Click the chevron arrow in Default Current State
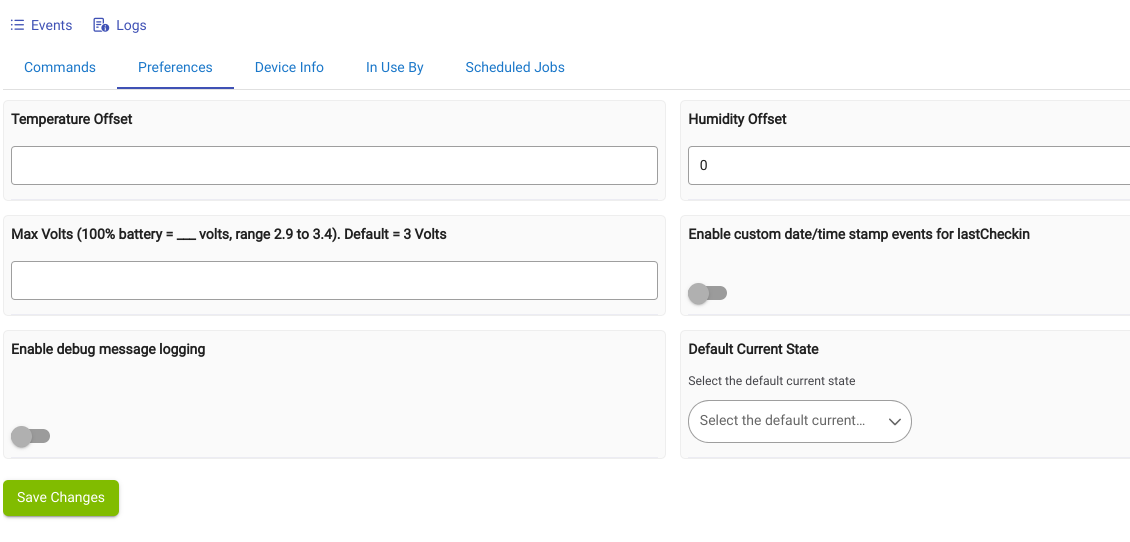Screen dimensions: 1130x542 point(894,422)
